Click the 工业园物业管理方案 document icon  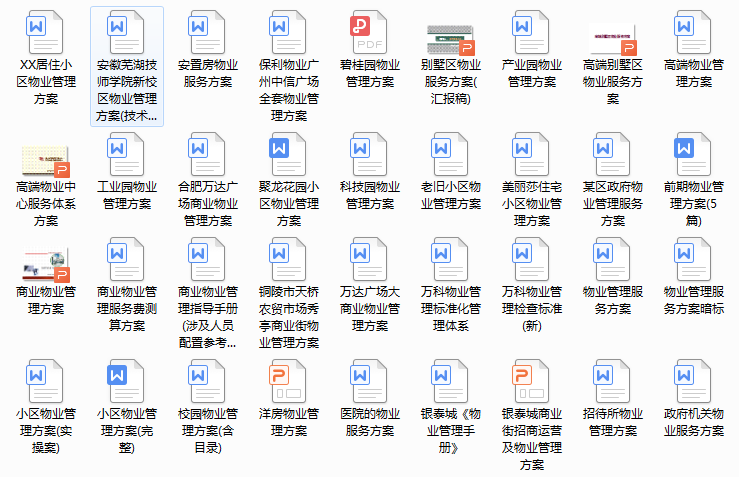[x=126, y=154]
